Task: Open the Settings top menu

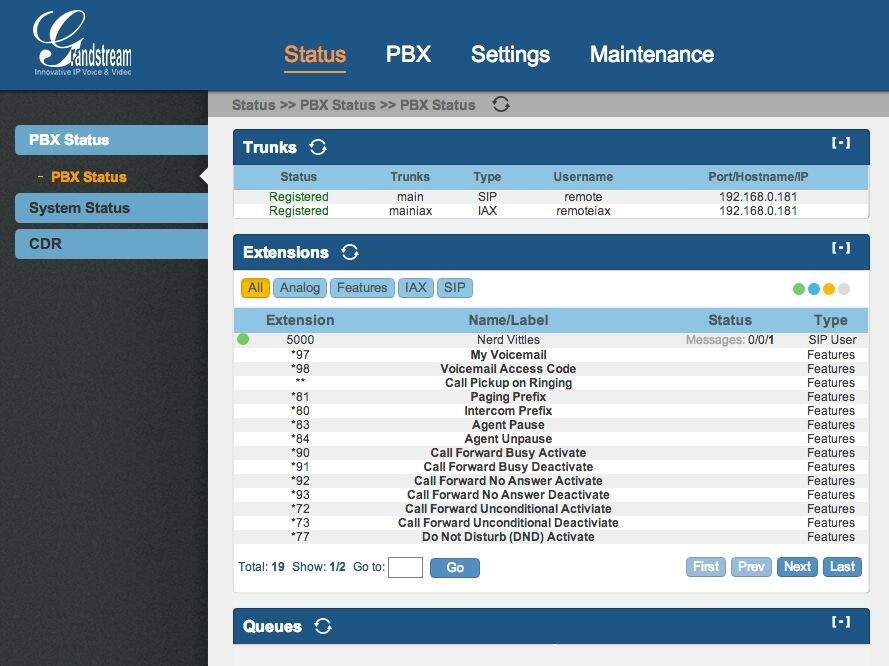Action: (510, 54)
